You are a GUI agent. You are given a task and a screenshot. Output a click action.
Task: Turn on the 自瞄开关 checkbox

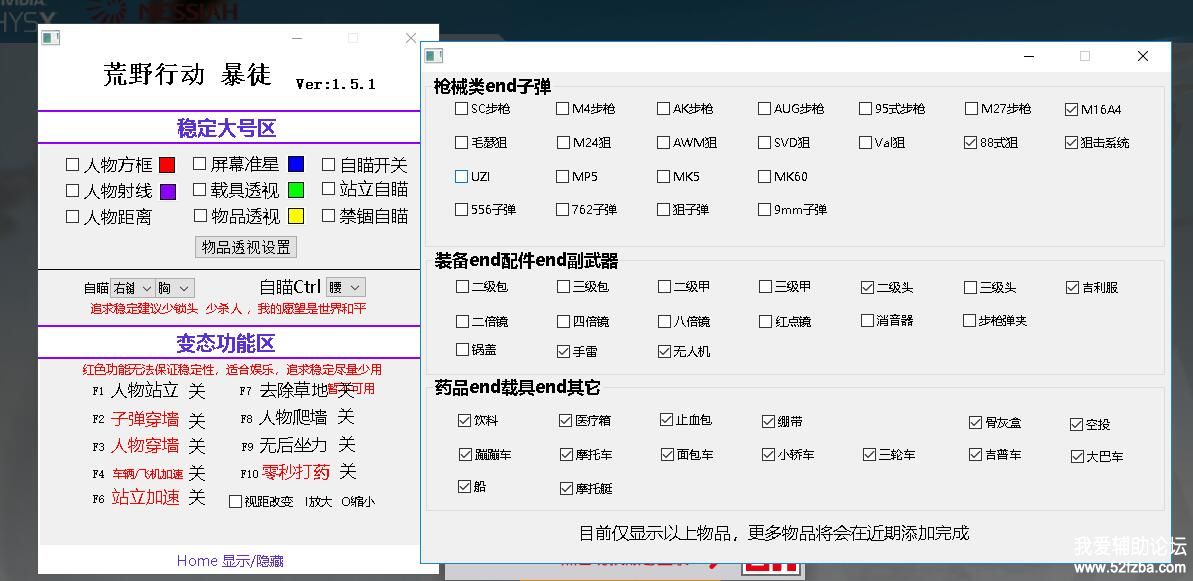pyautogui.click(x=328, y=164)
